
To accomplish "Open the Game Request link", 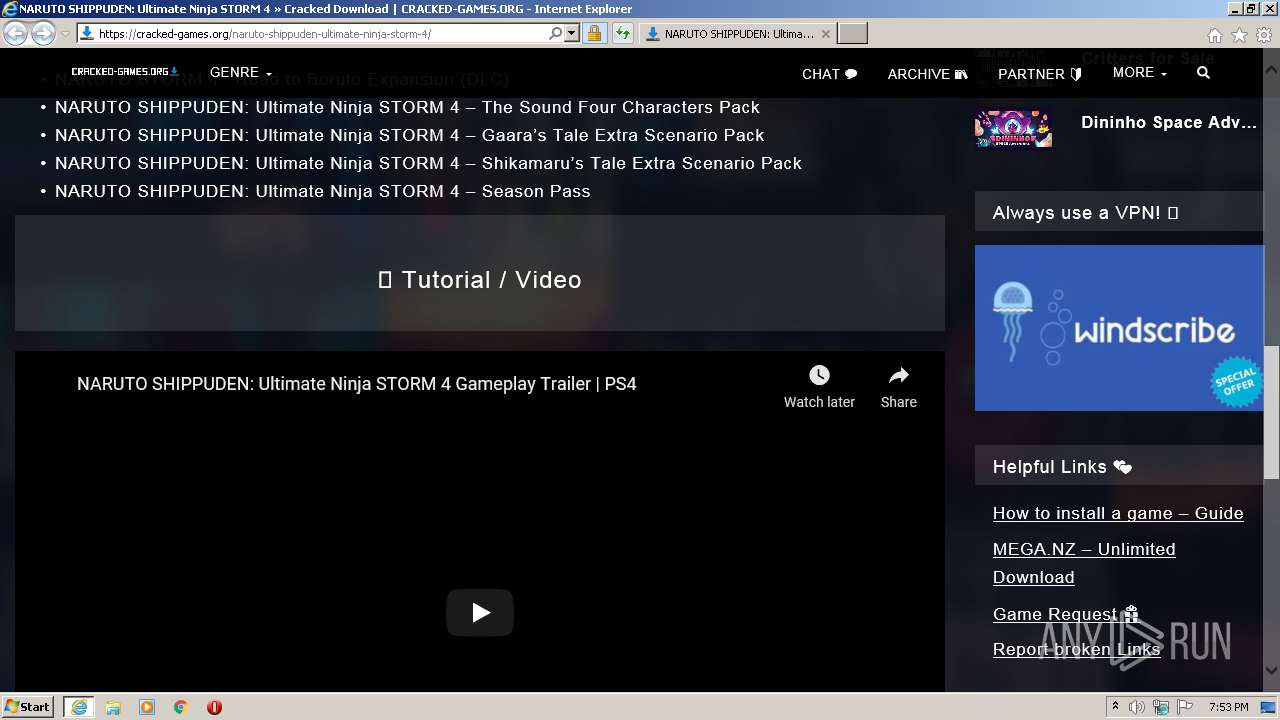I will [x=1065, y=614].
